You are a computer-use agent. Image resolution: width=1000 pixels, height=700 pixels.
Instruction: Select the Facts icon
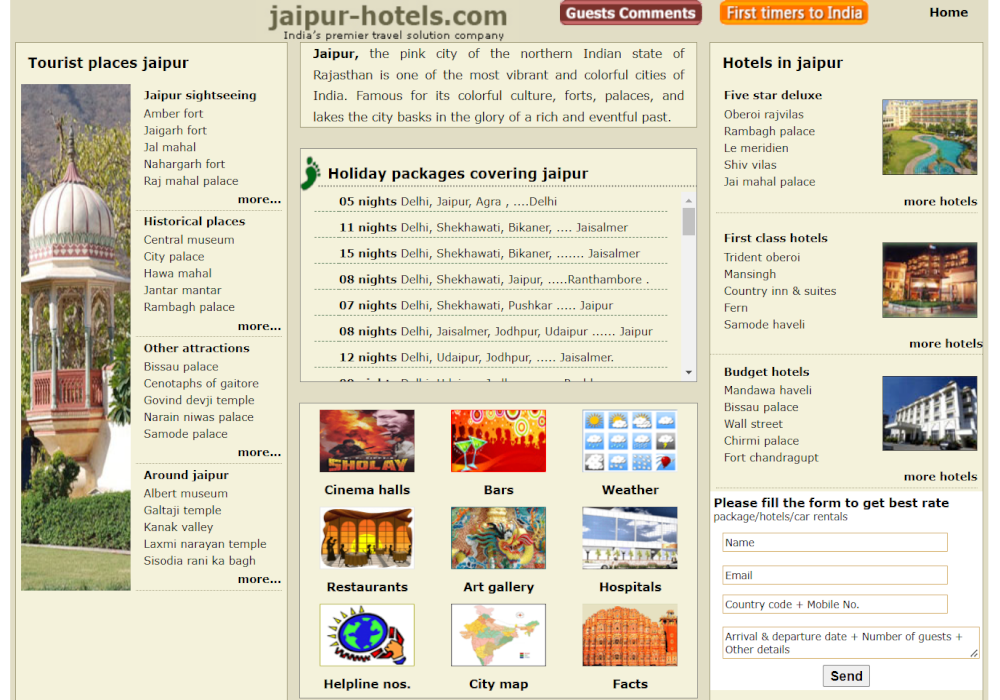pyautogui.click(x=630, y=635)
